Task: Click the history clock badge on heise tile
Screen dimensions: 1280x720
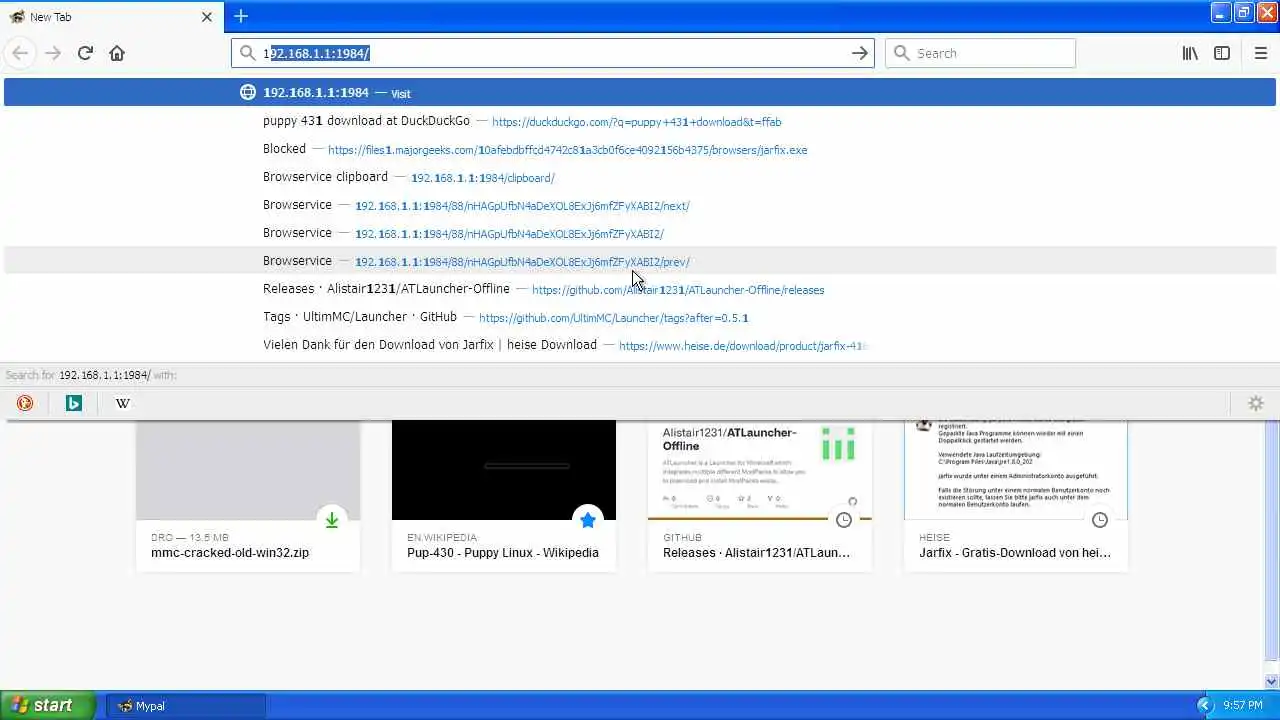Action: tap(1100, 520)
